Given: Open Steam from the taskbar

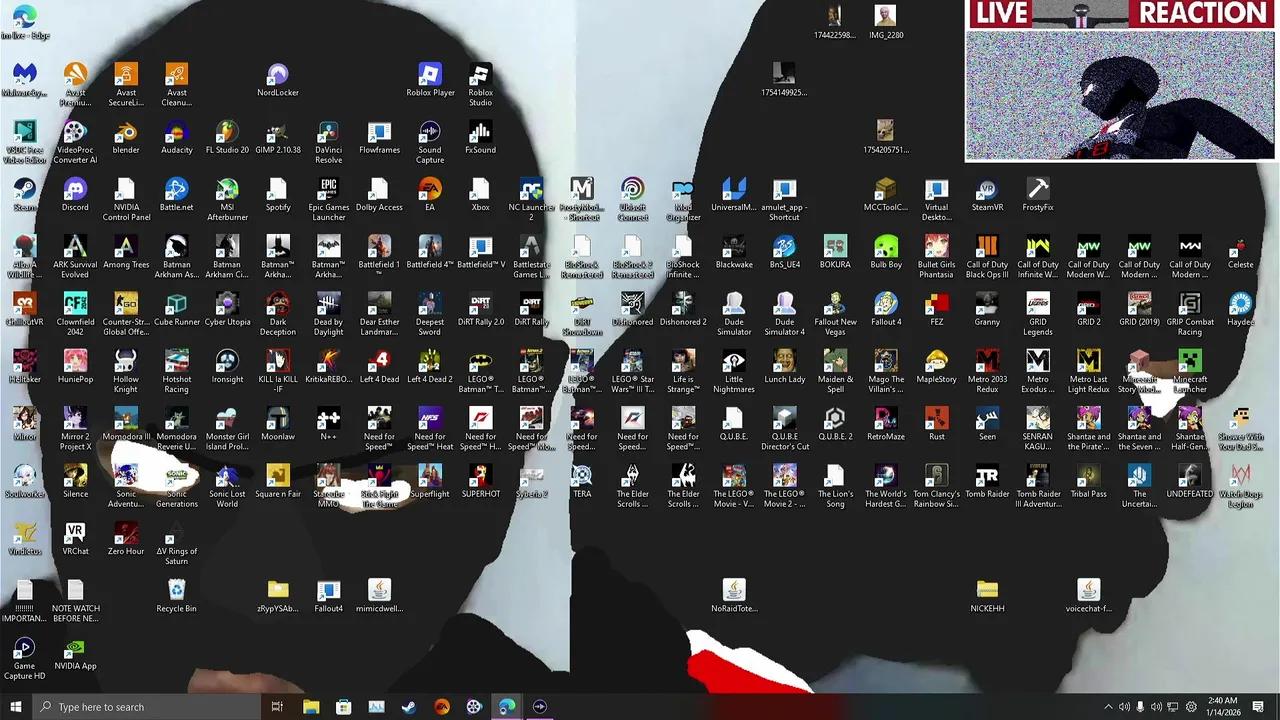Looking at the screenshot, I should [409, 707].
